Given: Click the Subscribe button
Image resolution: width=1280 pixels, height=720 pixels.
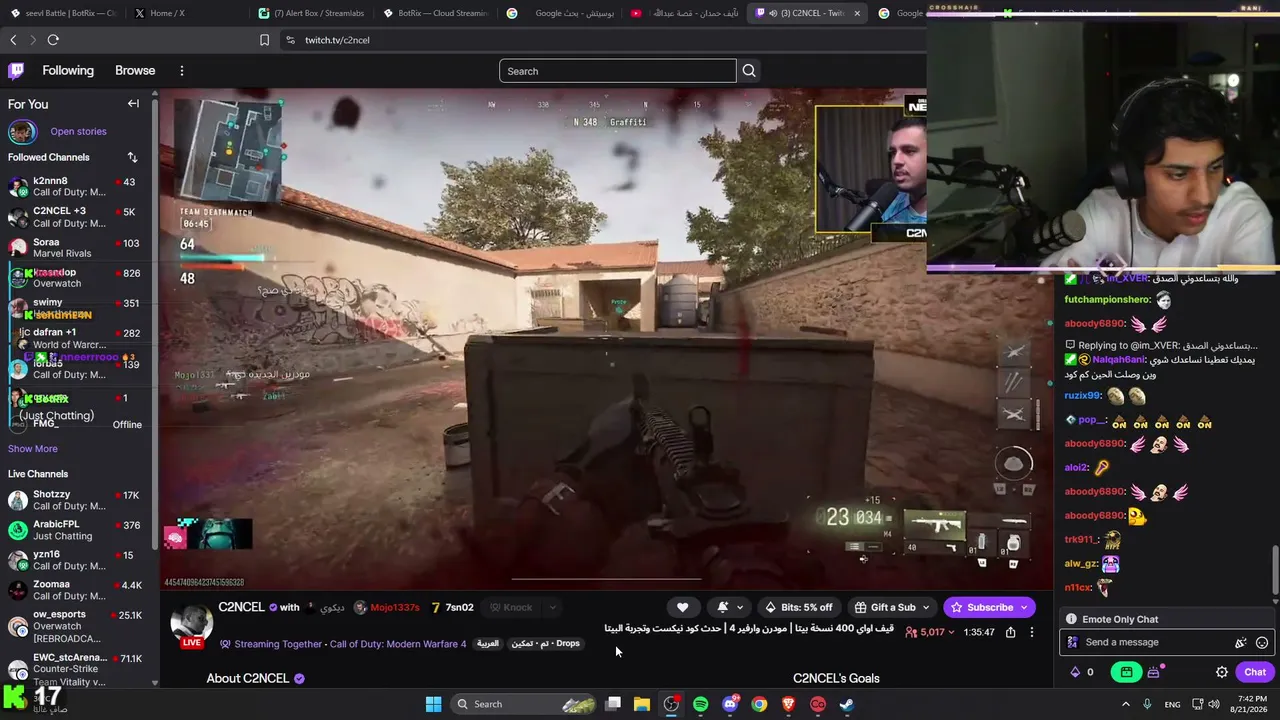Looking at the screenshot, I should pyautogui.click(x=989, y=607).
